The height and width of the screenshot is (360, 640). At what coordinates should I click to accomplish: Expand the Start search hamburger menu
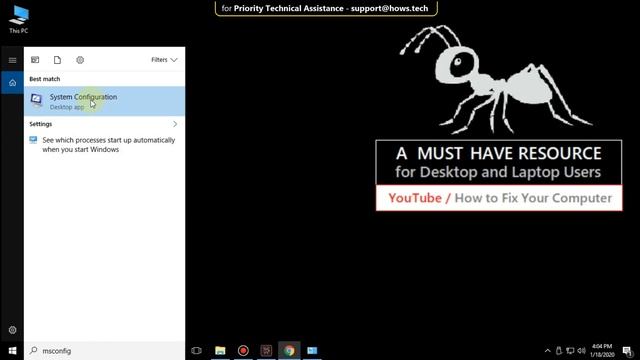pos(12,60)
